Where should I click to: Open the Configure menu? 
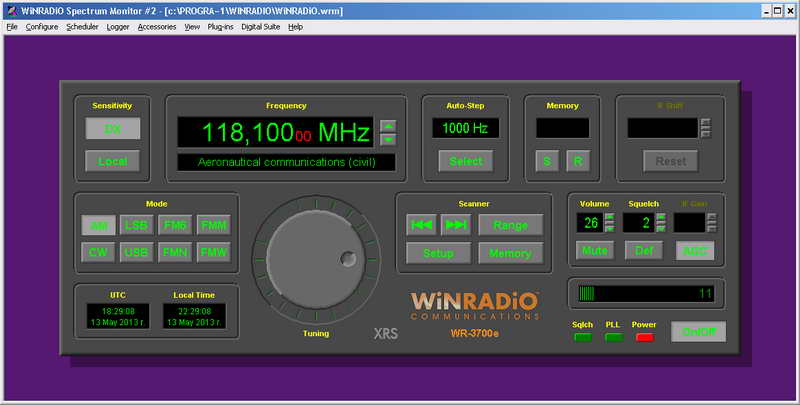coord(42,27)
